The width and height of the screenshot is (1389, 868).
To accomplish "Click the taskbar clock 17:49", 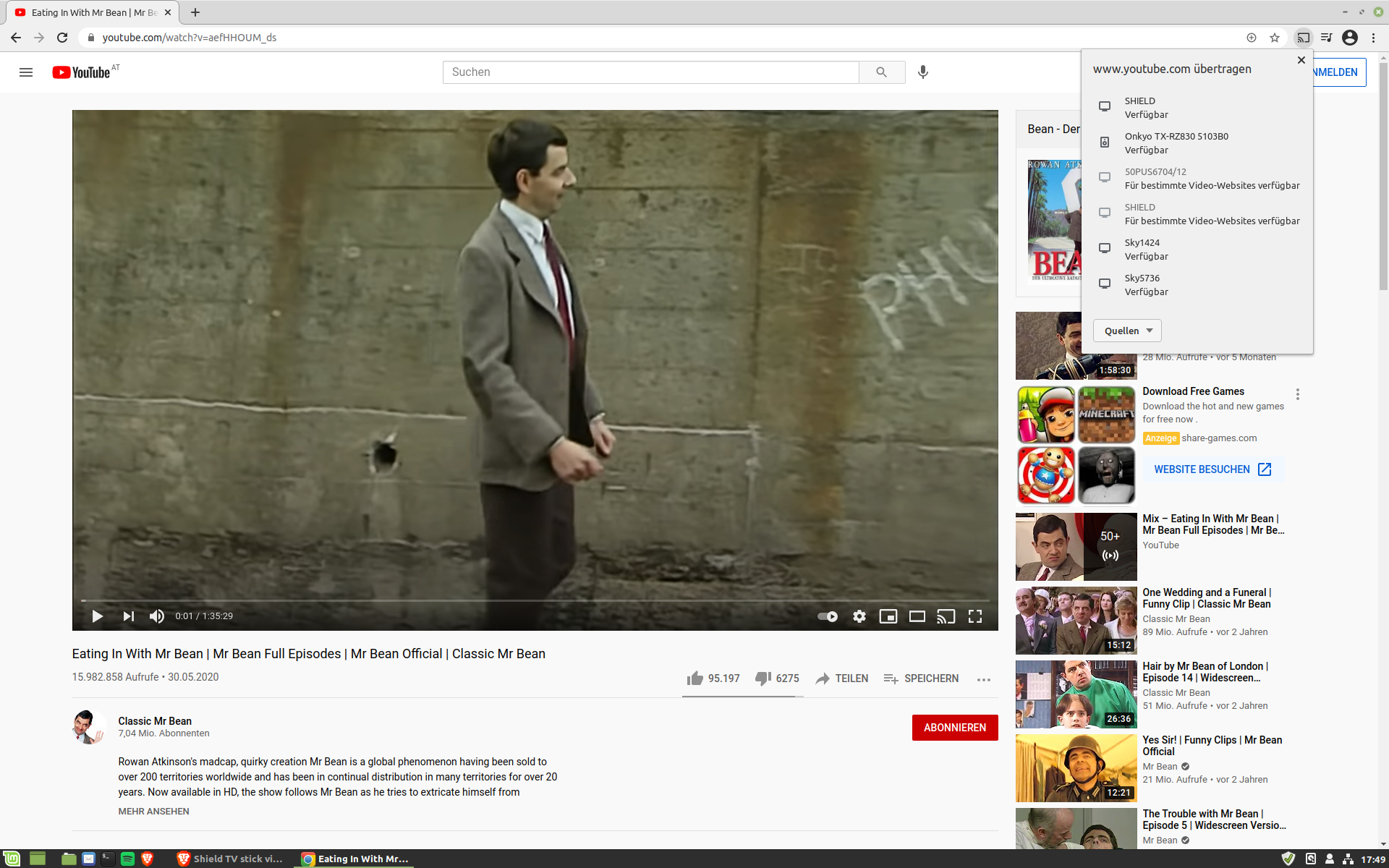I will [1373, 859].
